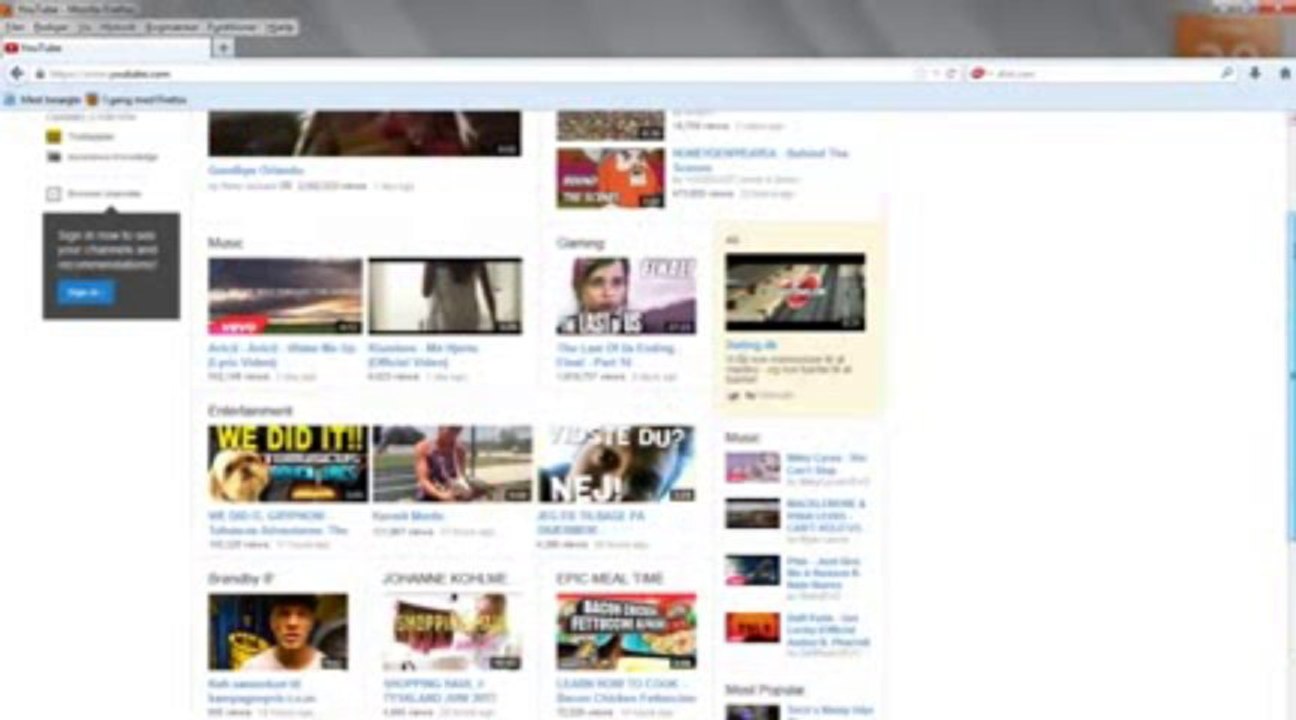
Task: Open the Historik menu
Action: pos(118,27)
